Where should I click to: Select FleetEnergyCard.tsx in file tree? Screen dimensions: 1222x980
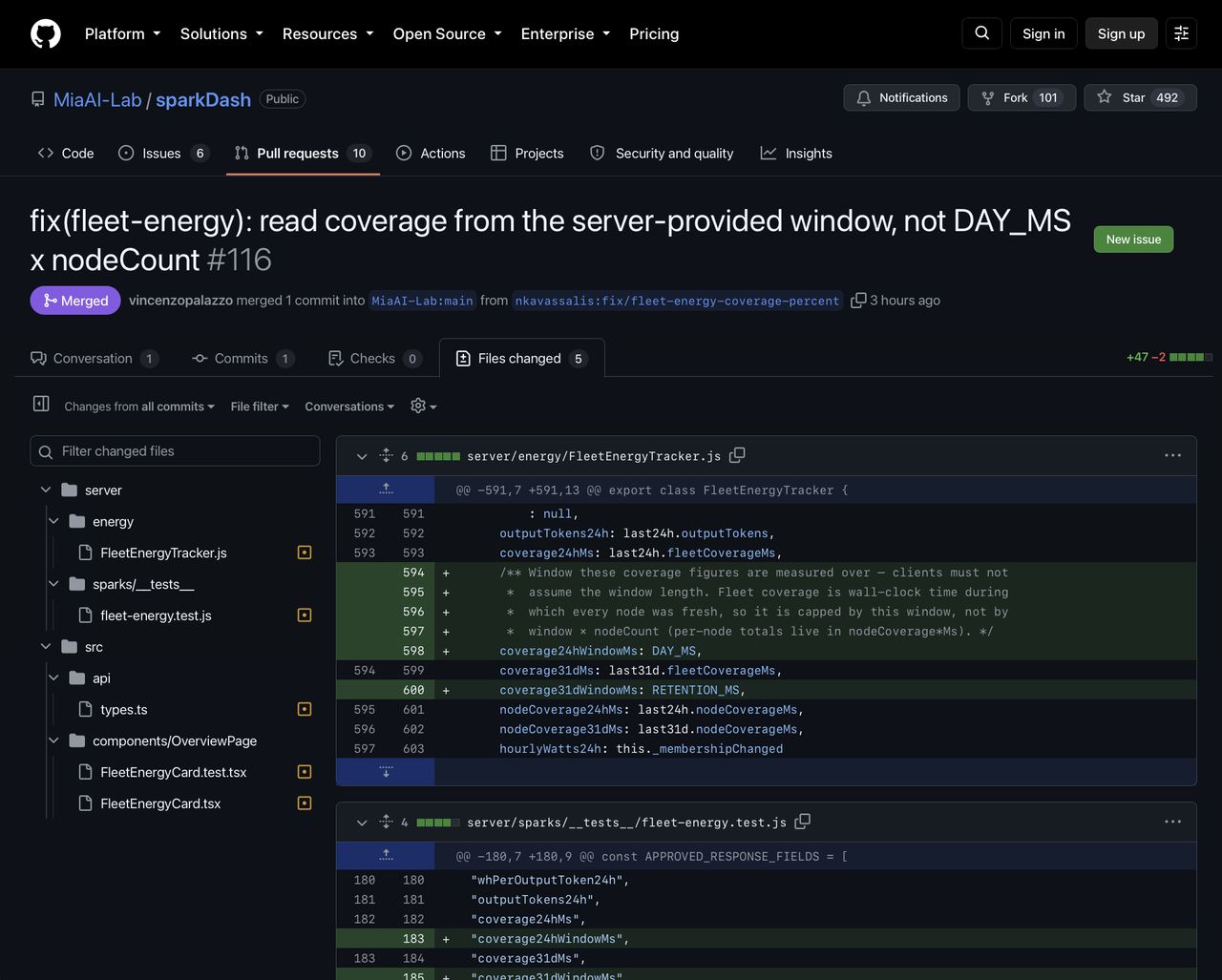click(160, 803)
